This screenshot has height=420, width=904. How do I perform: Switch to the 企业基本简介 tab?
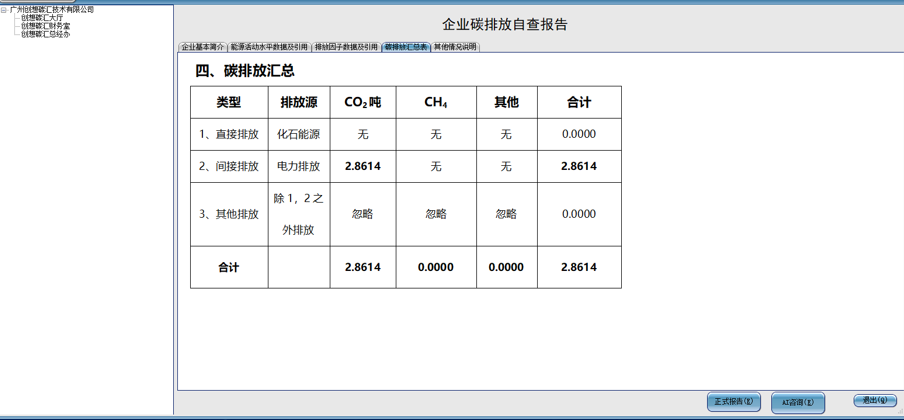[x=203, y=47]
